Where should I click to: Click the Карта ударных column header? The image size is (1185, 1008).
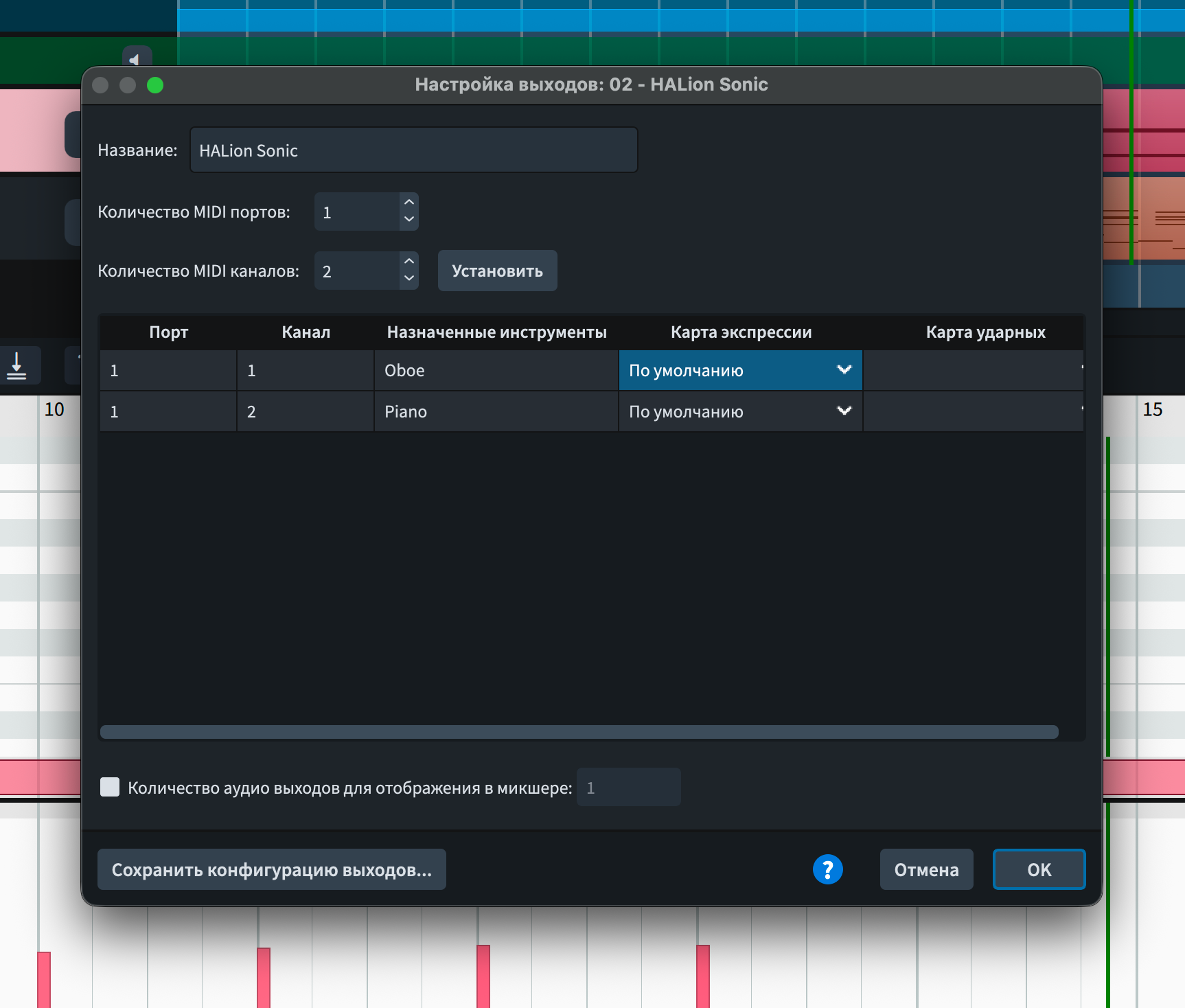point(985,332)
